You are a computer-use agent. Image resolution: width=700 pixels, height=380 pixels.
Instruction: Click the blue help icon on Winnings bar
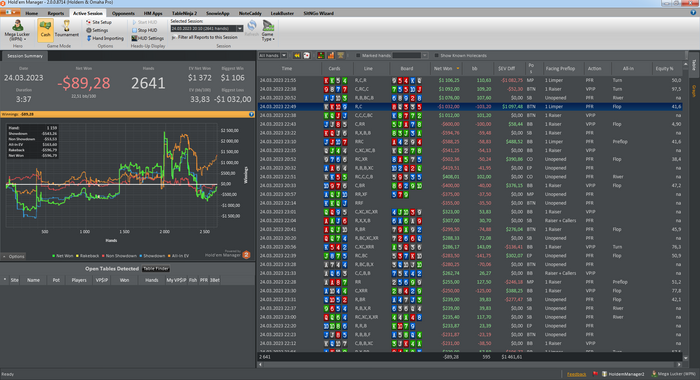[251, 114]
